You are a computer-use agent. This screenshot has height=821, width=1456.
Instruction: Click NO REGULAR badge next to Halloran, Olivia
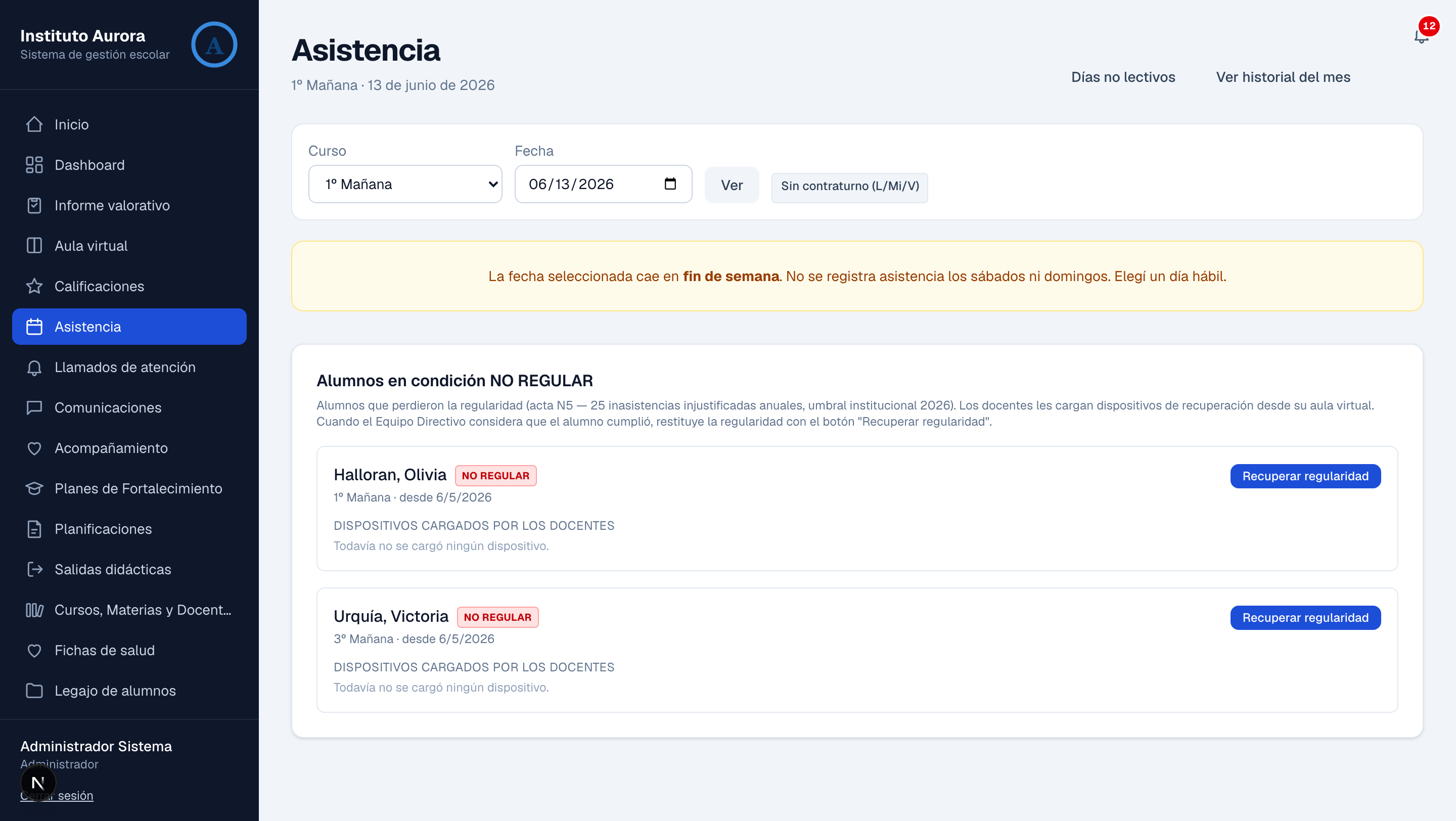point(495,476)
